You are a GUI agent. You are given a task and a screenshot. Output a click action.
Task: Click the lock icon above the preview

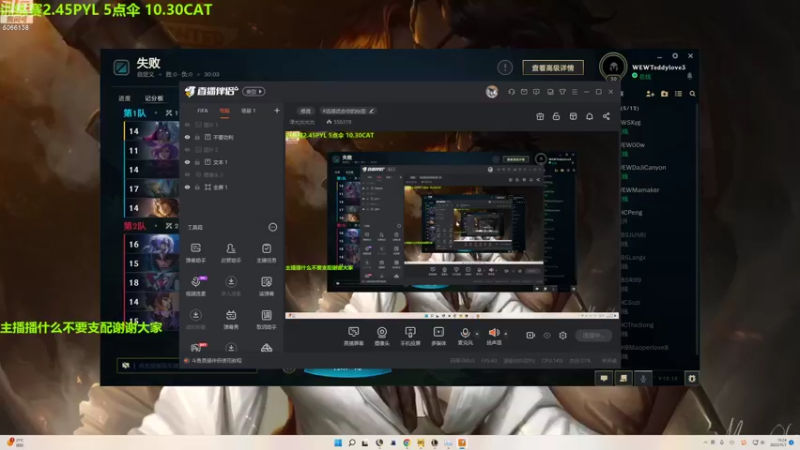pos(556,116)
